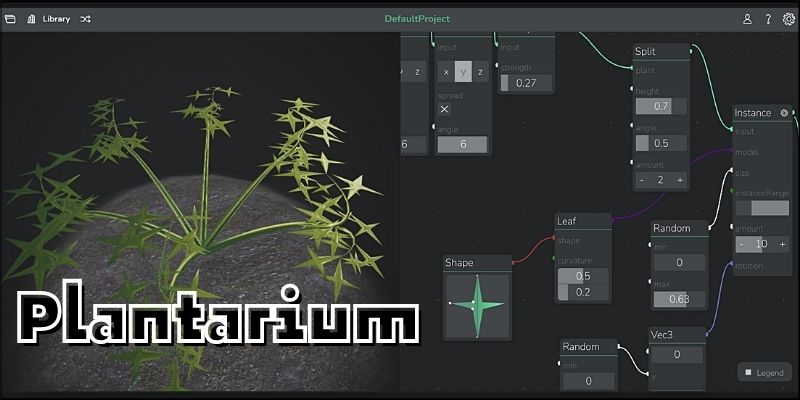
Task: Edit the angle value 6 field under spread
Action: [463, 144]
